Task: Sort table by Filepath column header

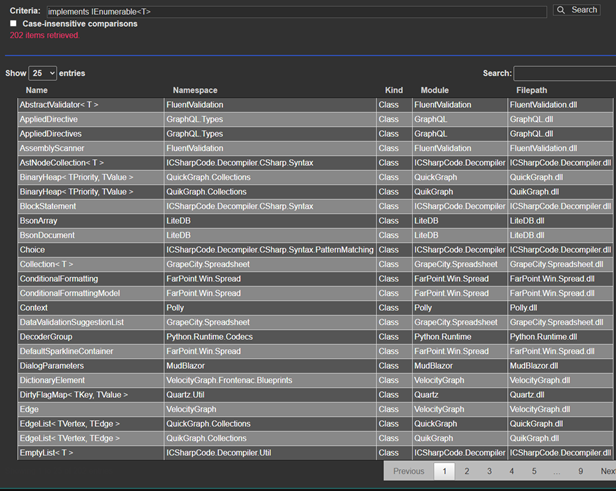Action: tap(532, 90)
